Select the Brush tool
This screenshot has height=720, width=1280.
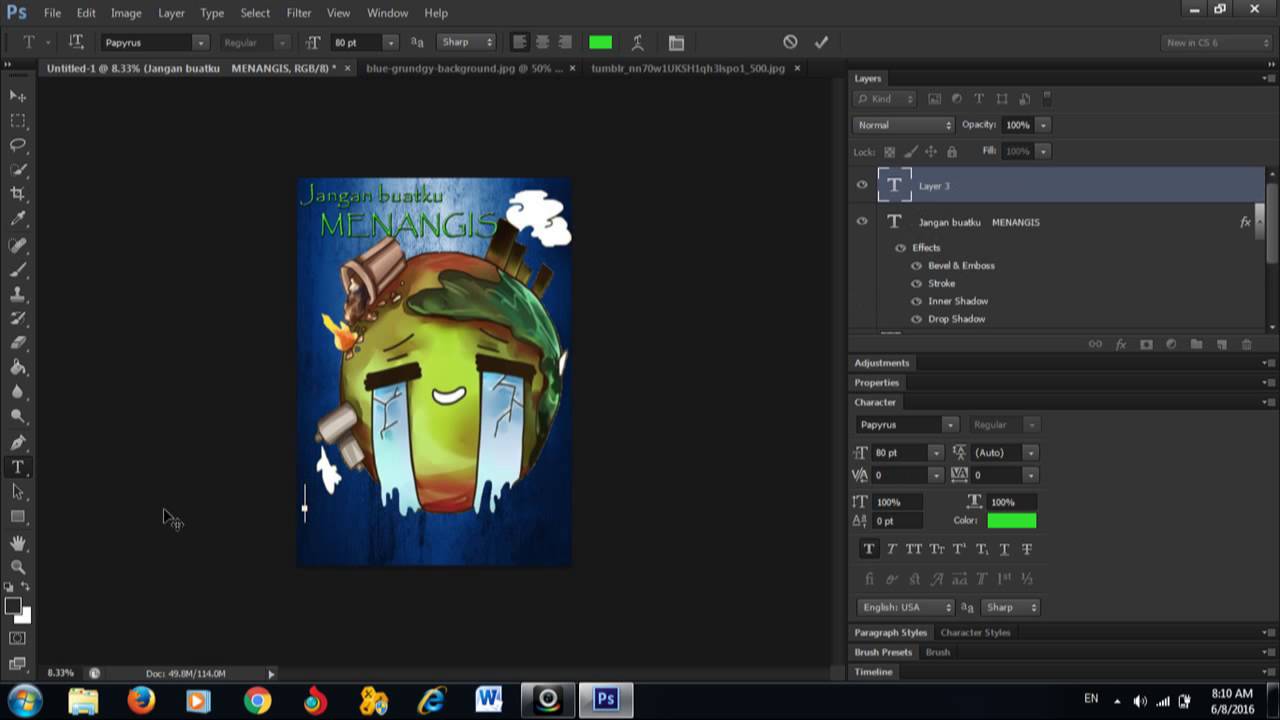[x=18, y=269]
